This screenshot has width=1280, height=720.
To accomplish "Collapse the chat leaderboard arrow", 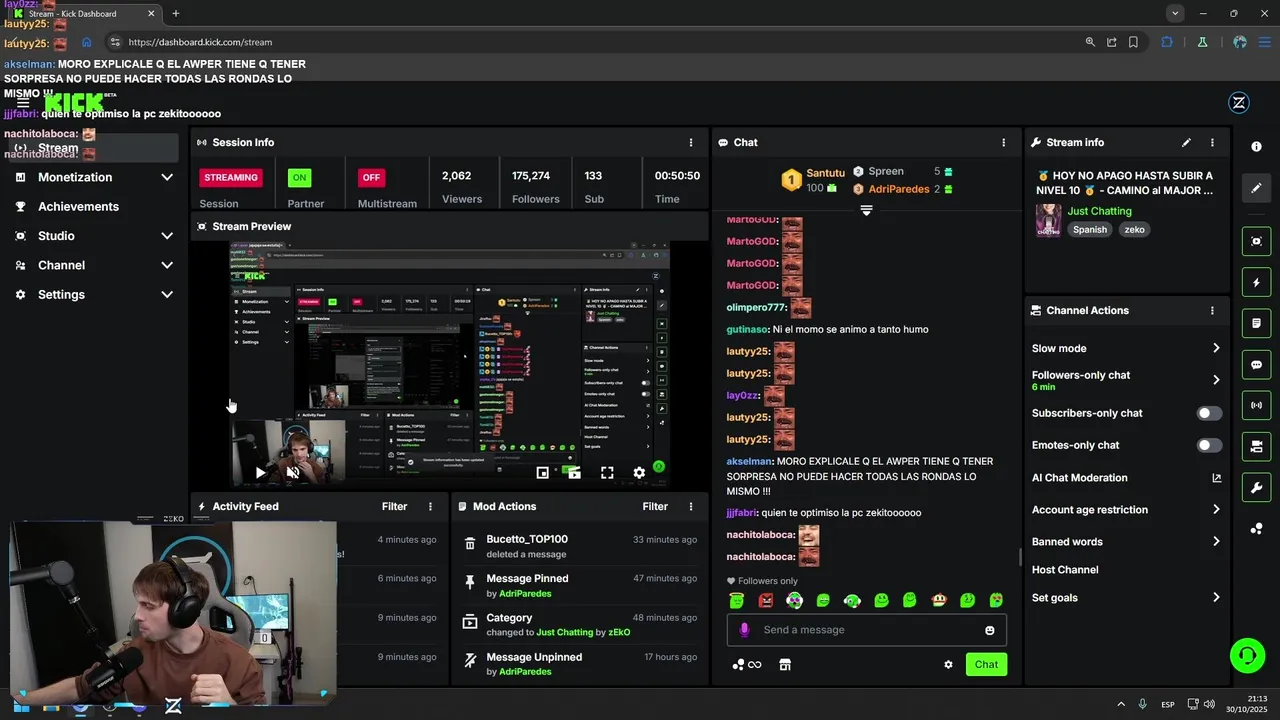I will (x=866, y=210).
